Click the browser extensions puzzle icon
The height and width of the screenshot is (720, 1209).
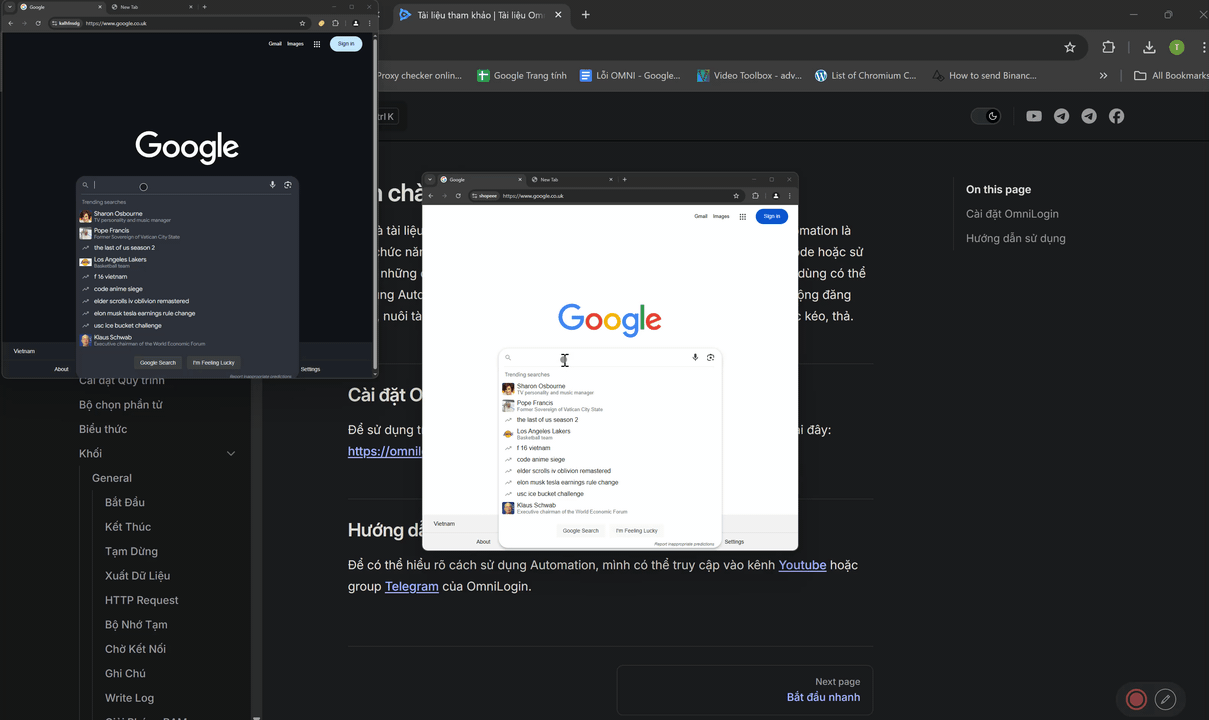pos(1108,47)
